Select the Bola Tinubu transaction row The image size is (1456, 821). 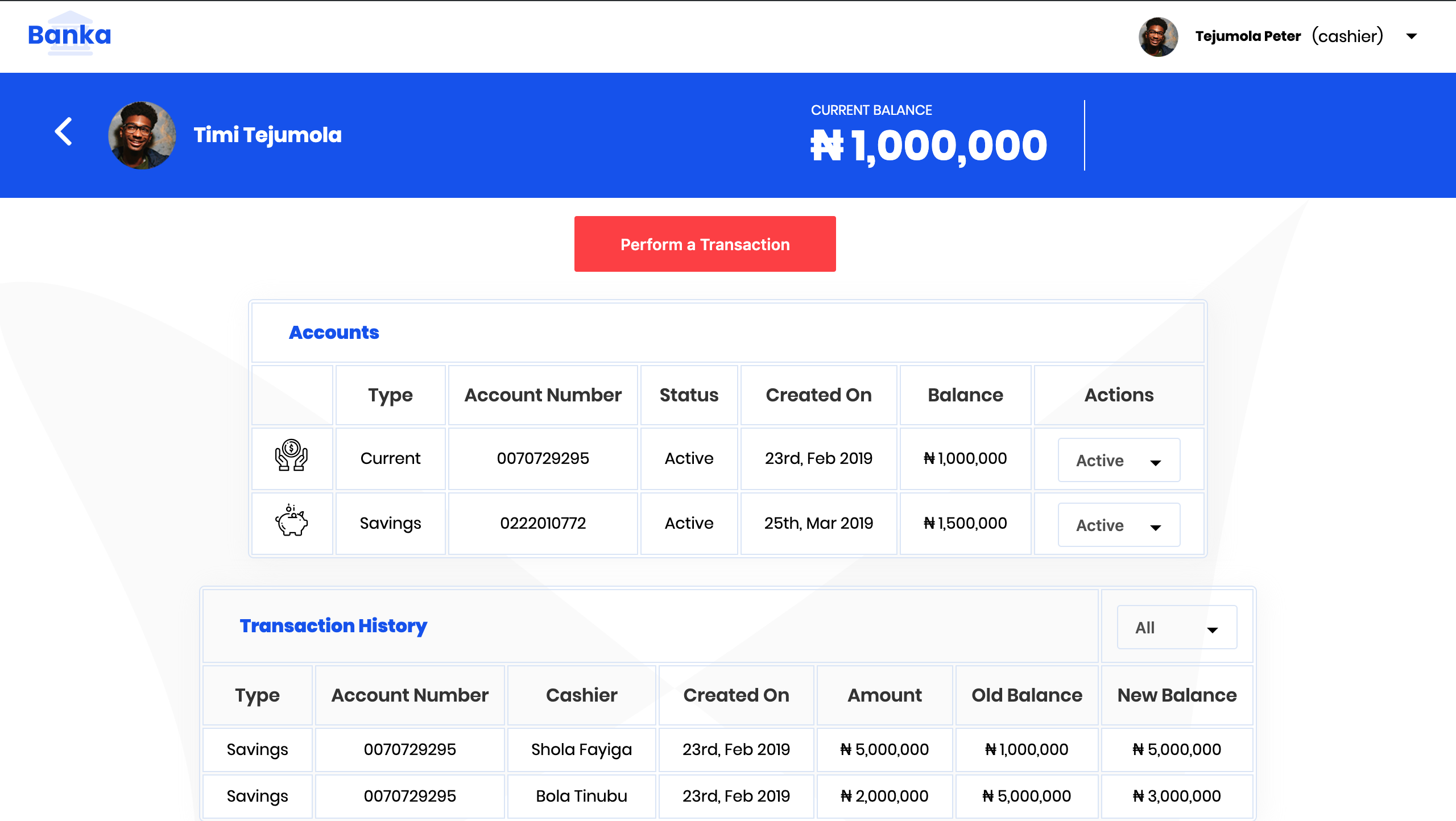581,796
